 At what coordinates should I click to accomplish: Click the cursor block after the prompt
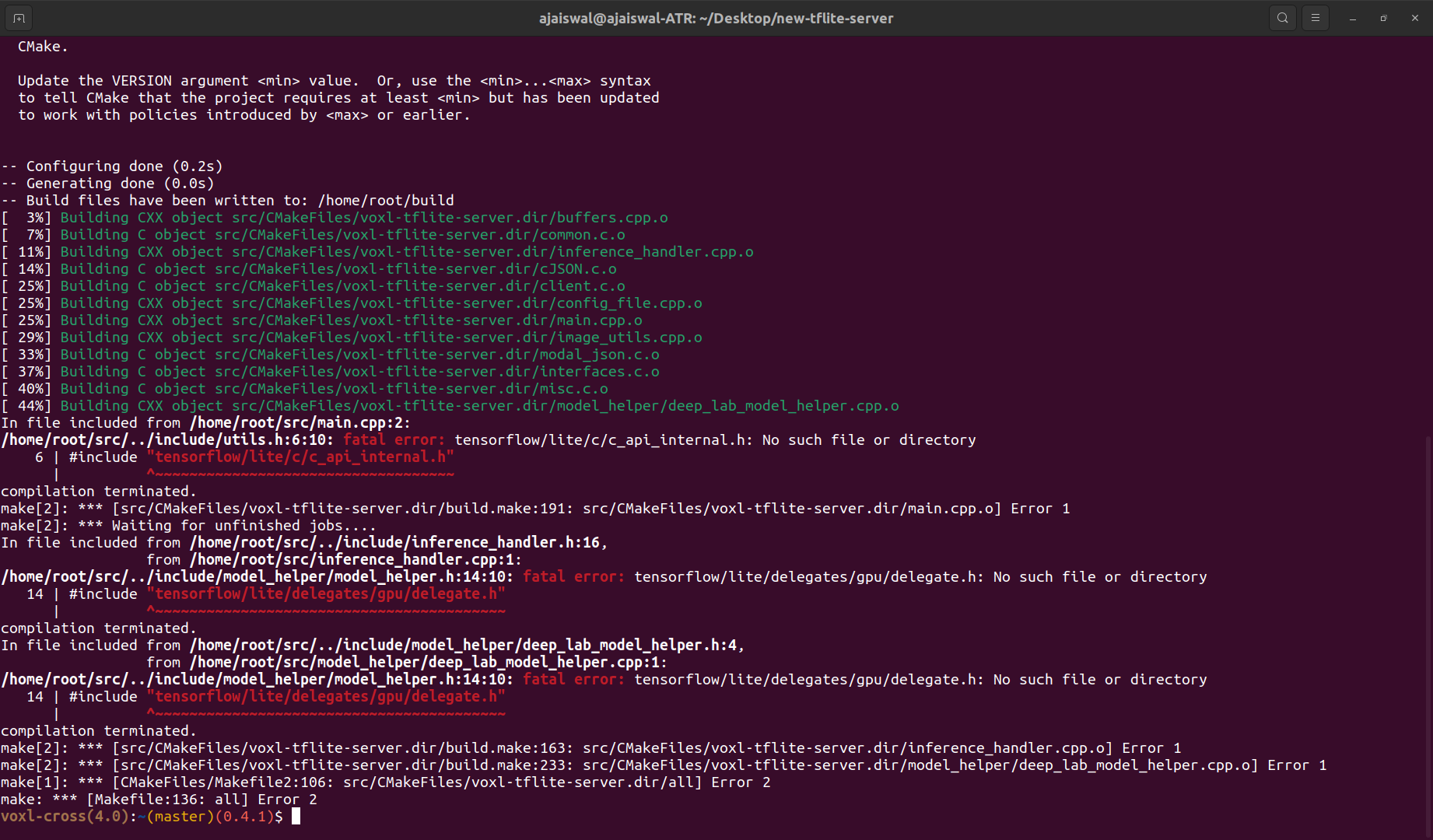296,817
